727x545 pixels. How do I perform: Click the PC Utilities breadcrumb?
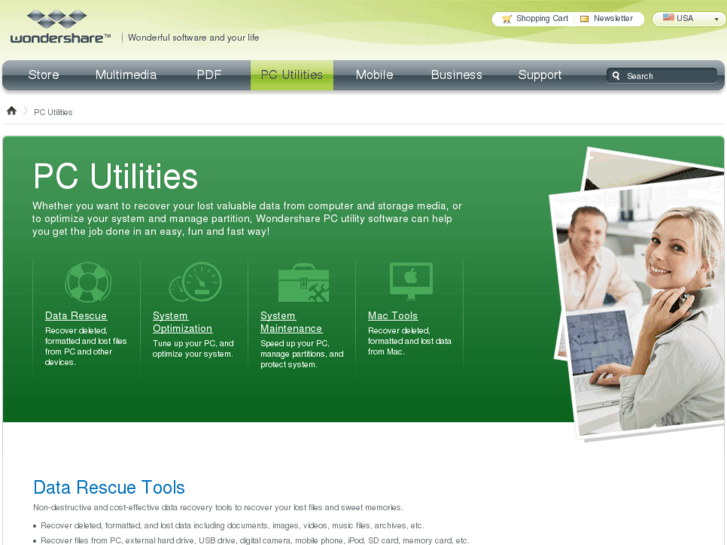point(53,112)
